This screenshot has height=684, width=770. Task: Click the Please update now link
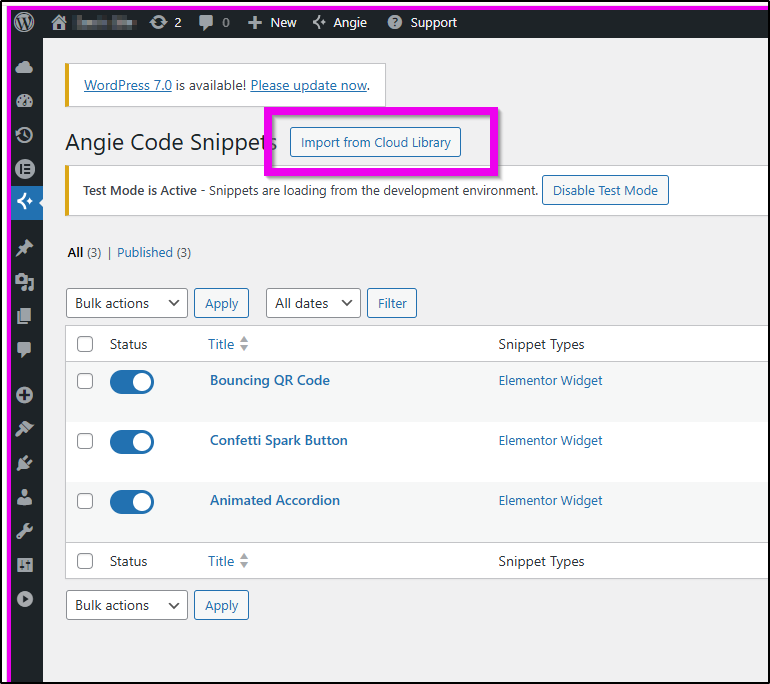tap(309, 85)
